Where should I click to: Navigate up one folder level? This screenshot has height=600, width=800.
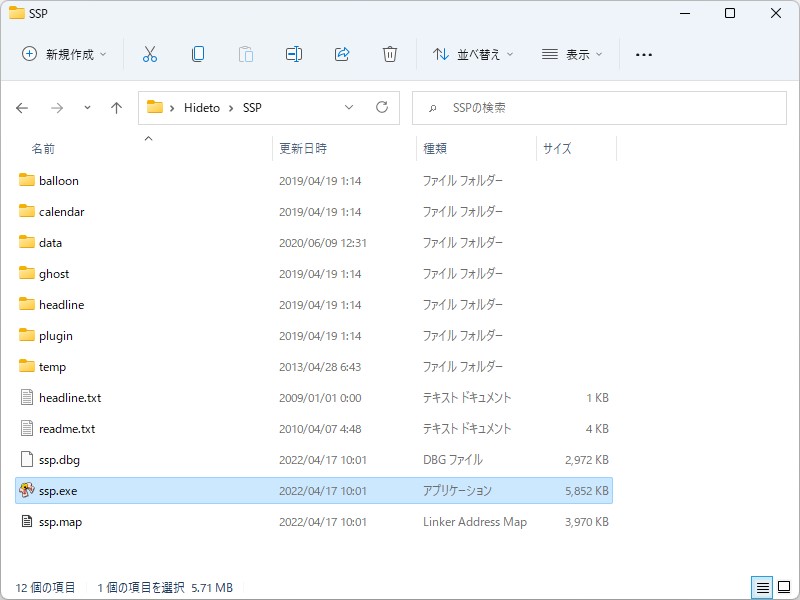tap(116, 107)
